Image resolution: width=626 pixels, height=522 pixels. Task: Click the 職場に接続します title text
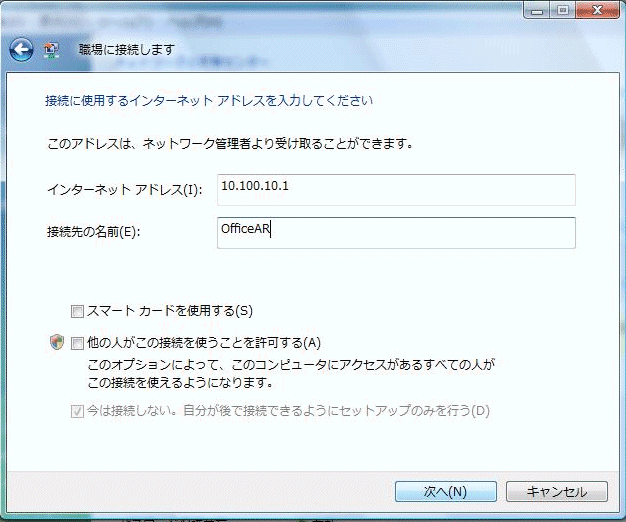coord(127,50)
